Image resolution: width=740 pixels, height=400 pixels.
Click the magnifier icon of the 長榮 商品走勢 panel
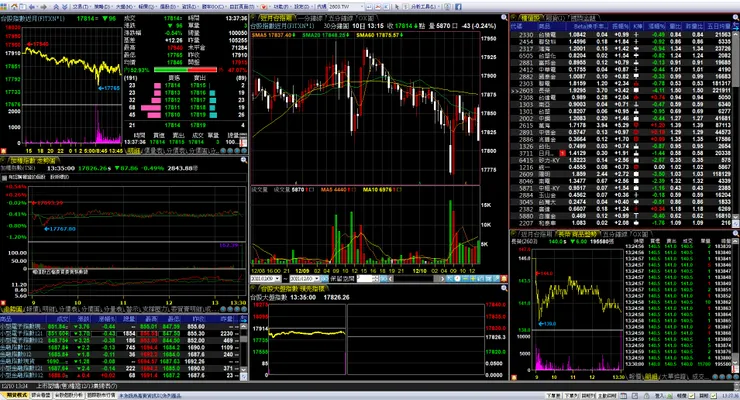click(x=735, y=233)
